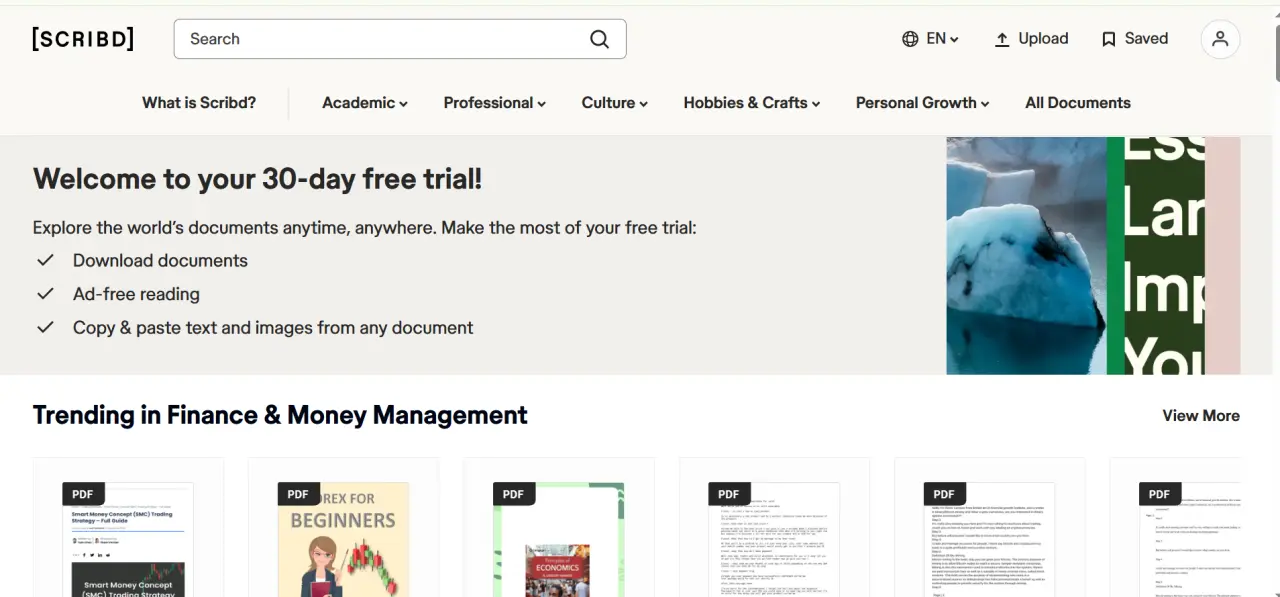Open Forex for Beginners document thumbnail
The width and height of the screenshot is (1280, 597).
[x=343, y=540]
